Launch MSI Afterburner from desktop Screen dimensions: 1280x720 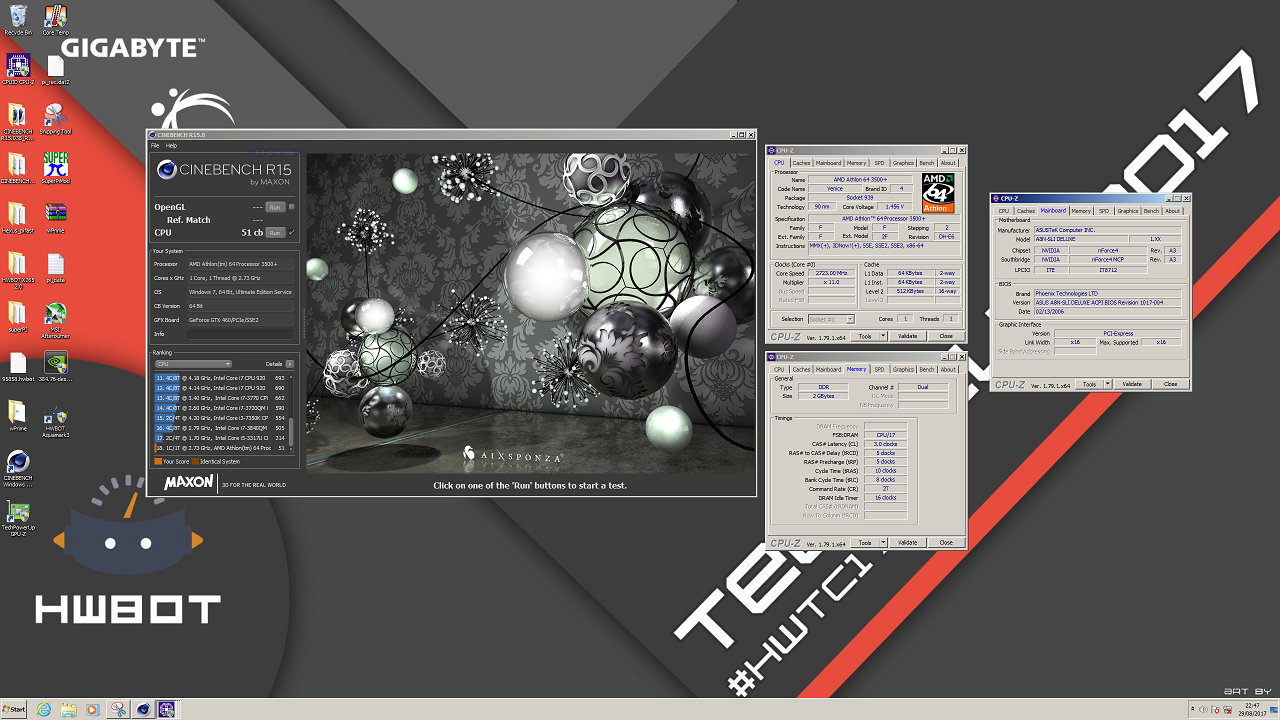(x=55, y=318)
